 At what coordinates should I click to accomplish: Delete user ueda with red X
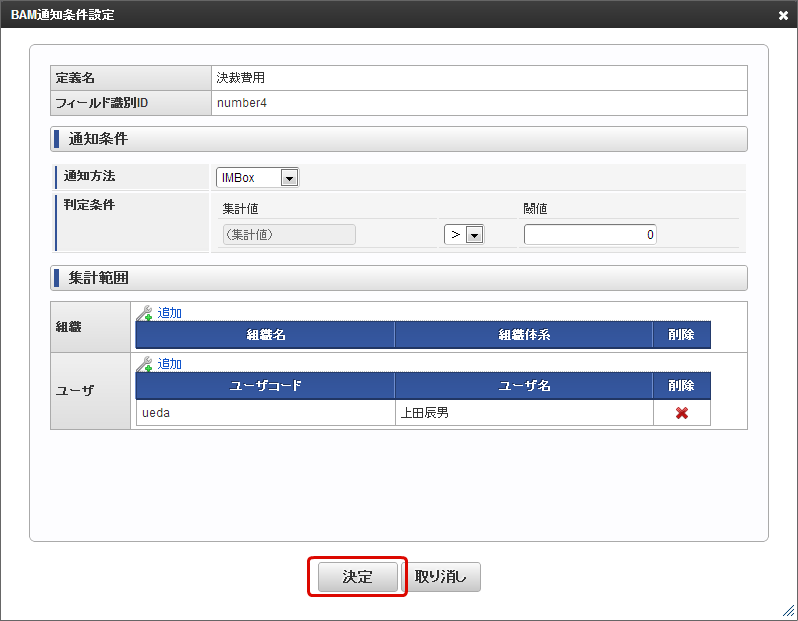pyautogui.click(x=681, y=413)
